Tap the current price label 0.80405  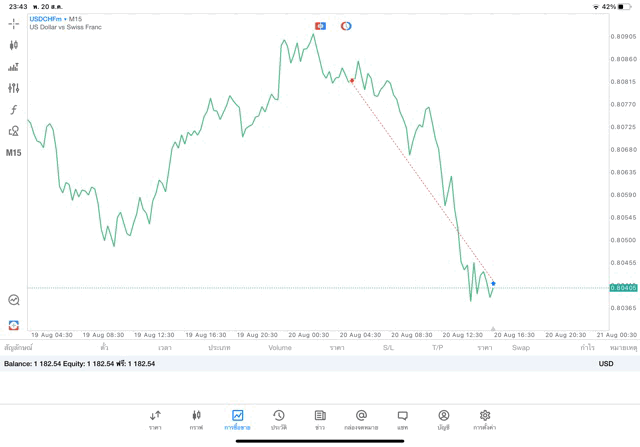pyautogui.click(x=623, y=288)
